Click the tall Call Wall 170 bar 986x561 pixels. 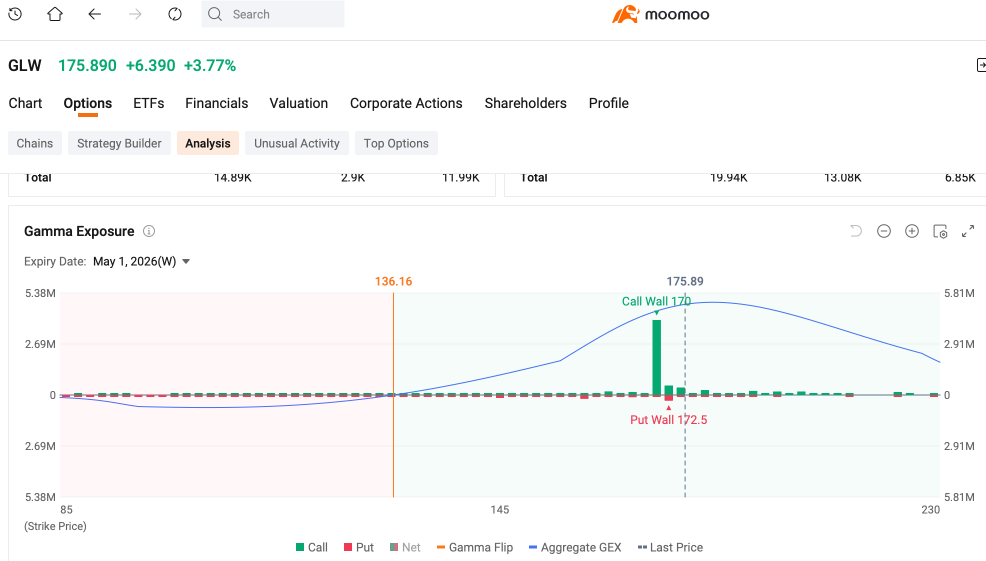pos(656,357)
